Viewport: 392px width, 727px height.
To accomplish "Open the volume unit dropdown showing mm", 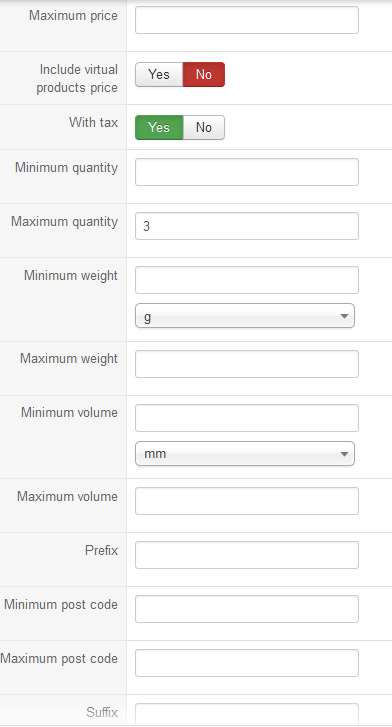I will click(x=245, y=454).
